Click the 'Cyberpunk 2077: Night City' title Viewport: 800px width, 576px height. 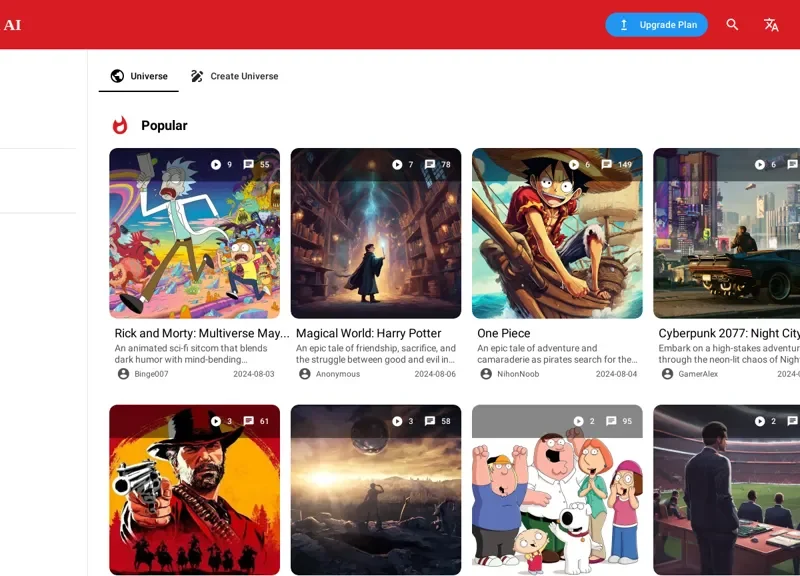729,333
